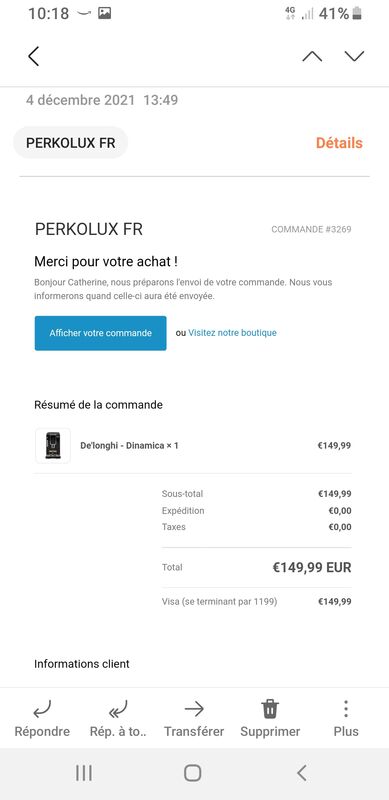Go to previous email with up chevron
Viewport: 389px width, 800px height.
312,56
